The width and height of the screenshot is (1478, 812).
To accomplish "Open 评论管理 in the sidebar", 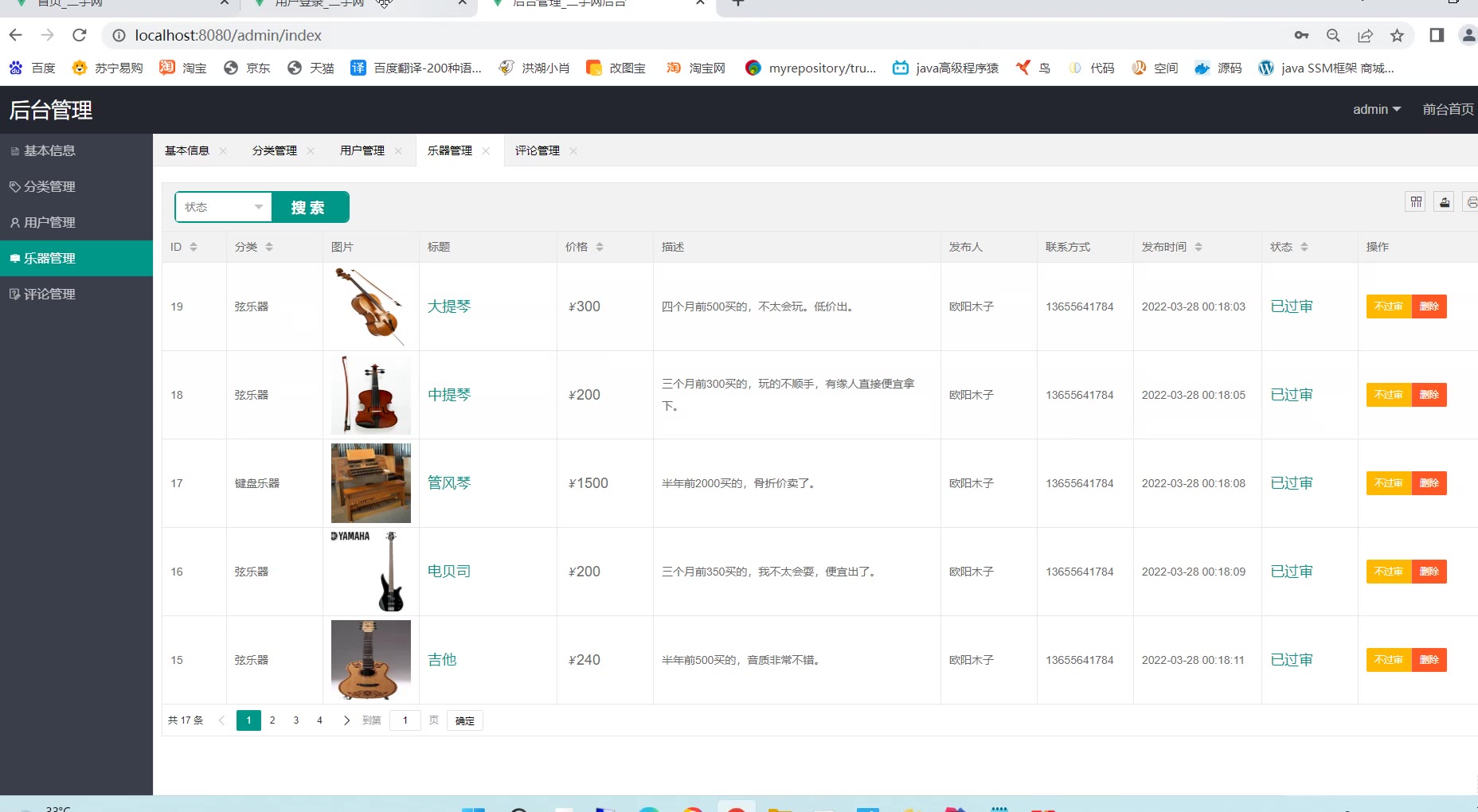I will 76,294.
